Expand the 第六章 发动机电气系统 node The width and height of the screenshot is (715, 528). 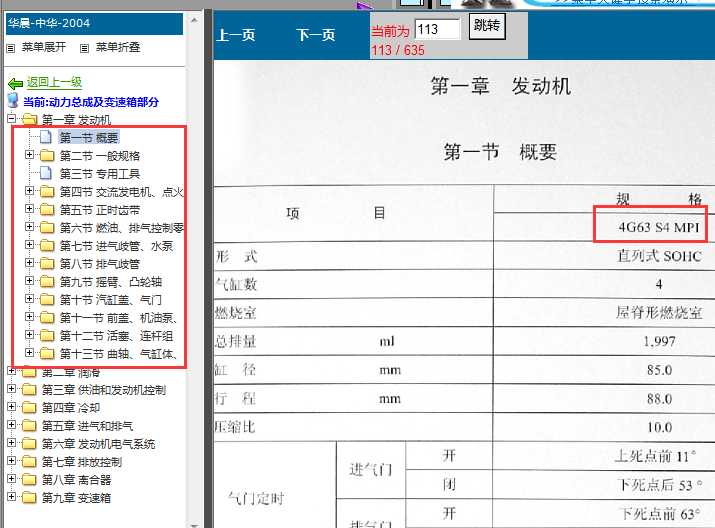(x=11, y=444)
